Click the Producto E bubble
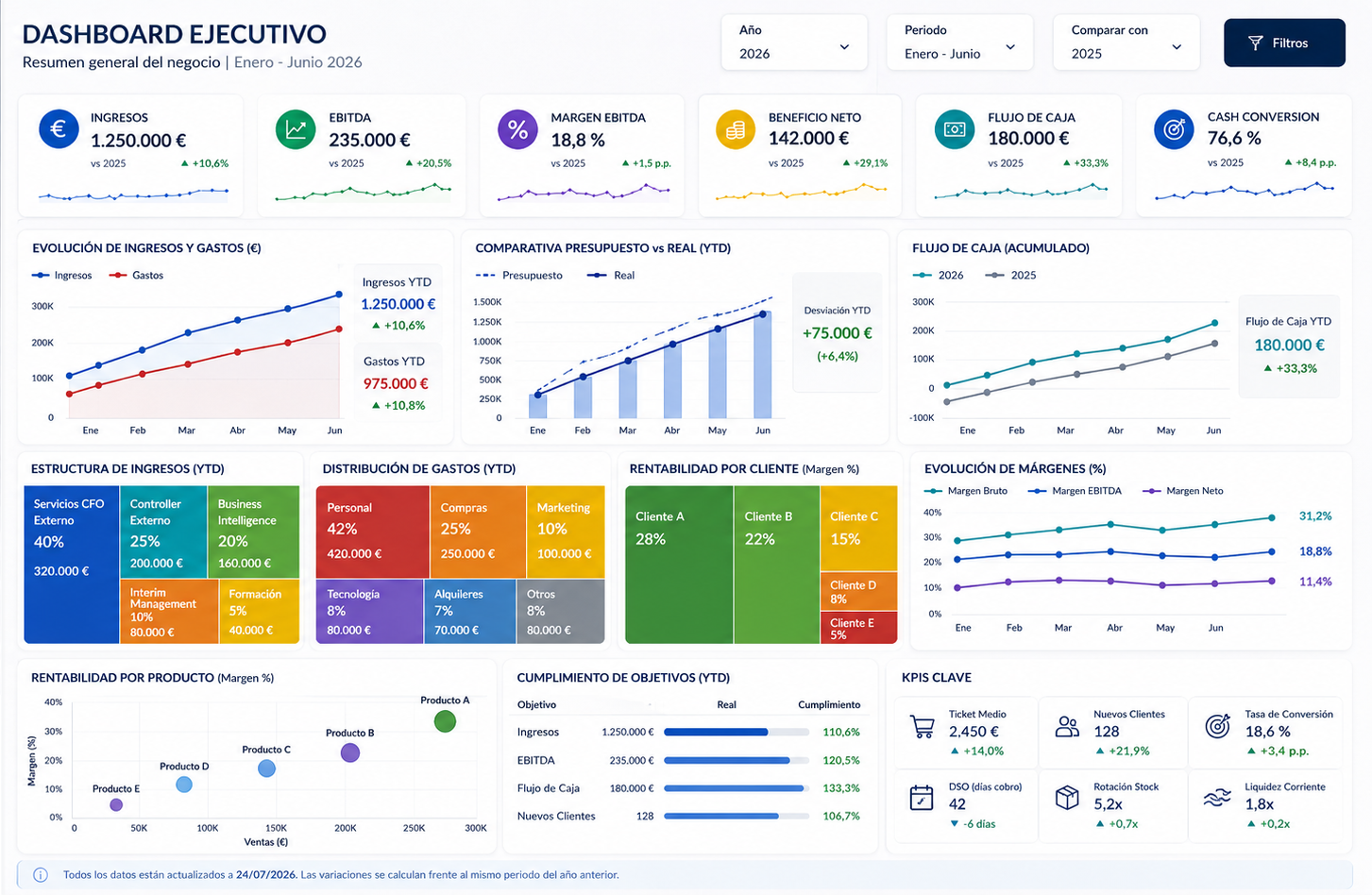The height and width of the screenshot is (895, 1372). (x=116, y=805)
